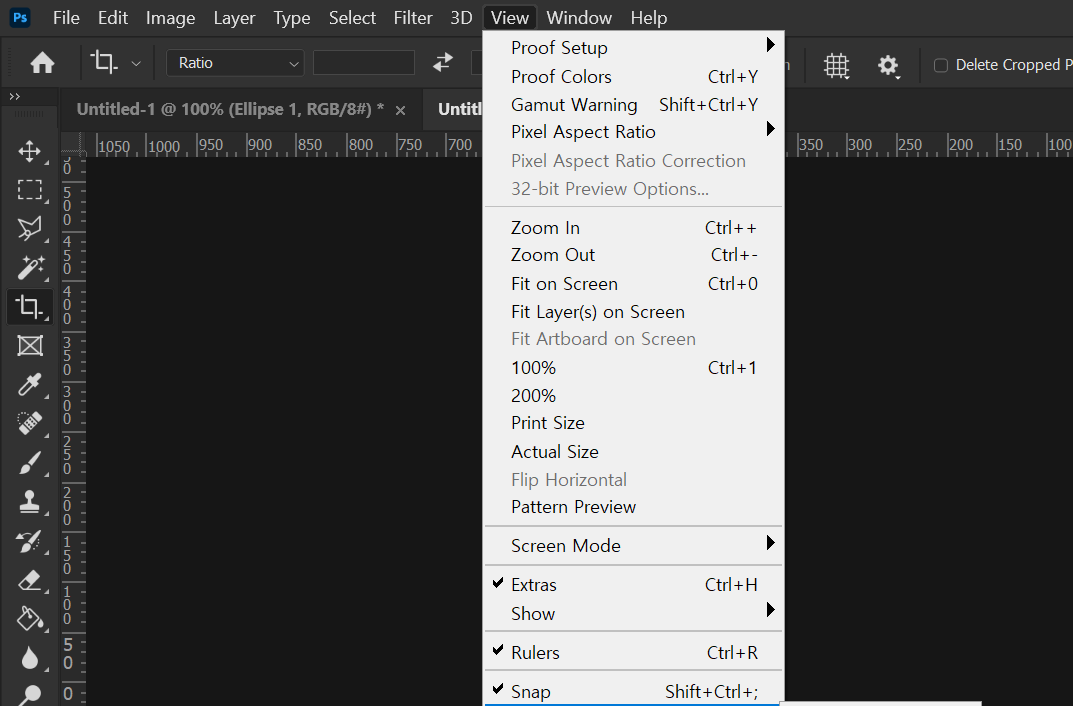The height and width of the screenshot is (706, 1073).
Task: Select the Eraser tool
Action: coord(29,581)
